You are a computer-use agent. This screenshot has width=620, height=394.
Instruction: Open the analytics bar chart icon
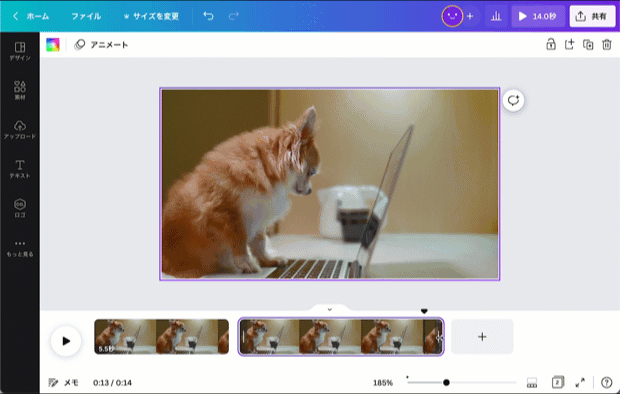pyautogui.click(x=496, y=16)
